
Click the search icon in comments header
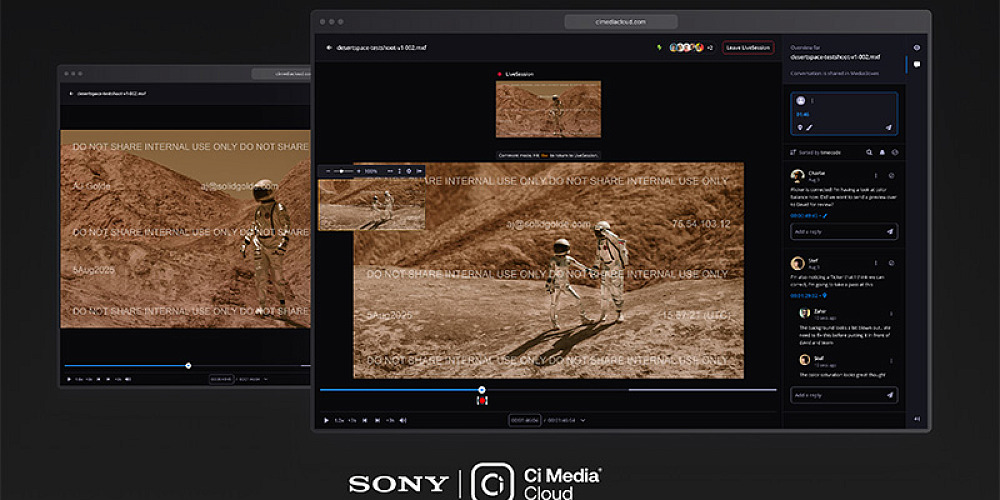point(869,152)
